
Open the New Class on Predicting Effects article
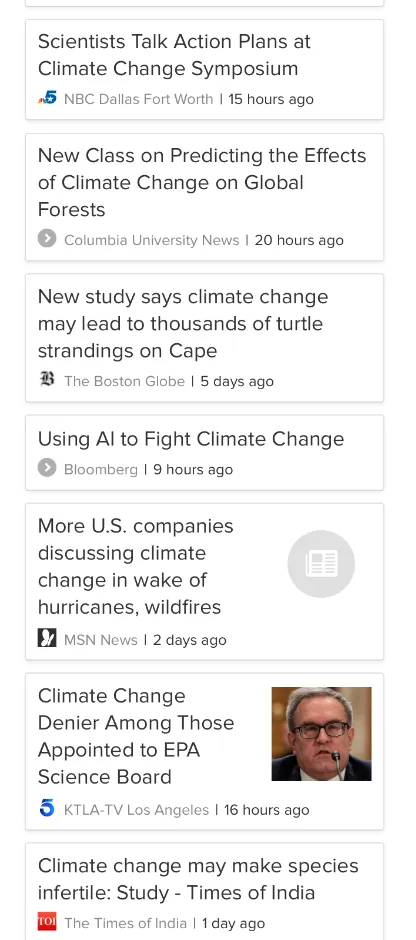click(x=202, y=182)
